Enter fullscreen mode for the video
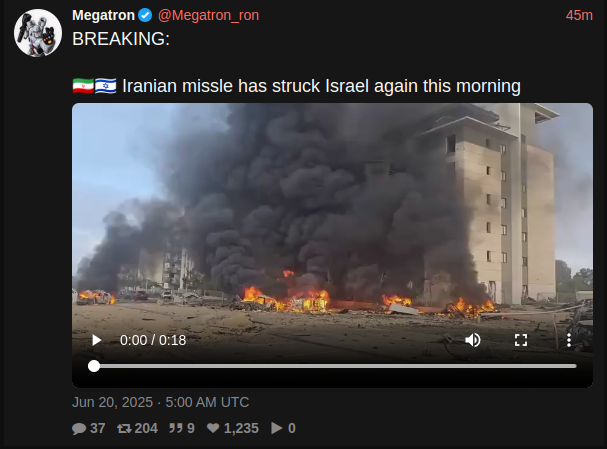This screenshot has width=607, height=449. 521,340
